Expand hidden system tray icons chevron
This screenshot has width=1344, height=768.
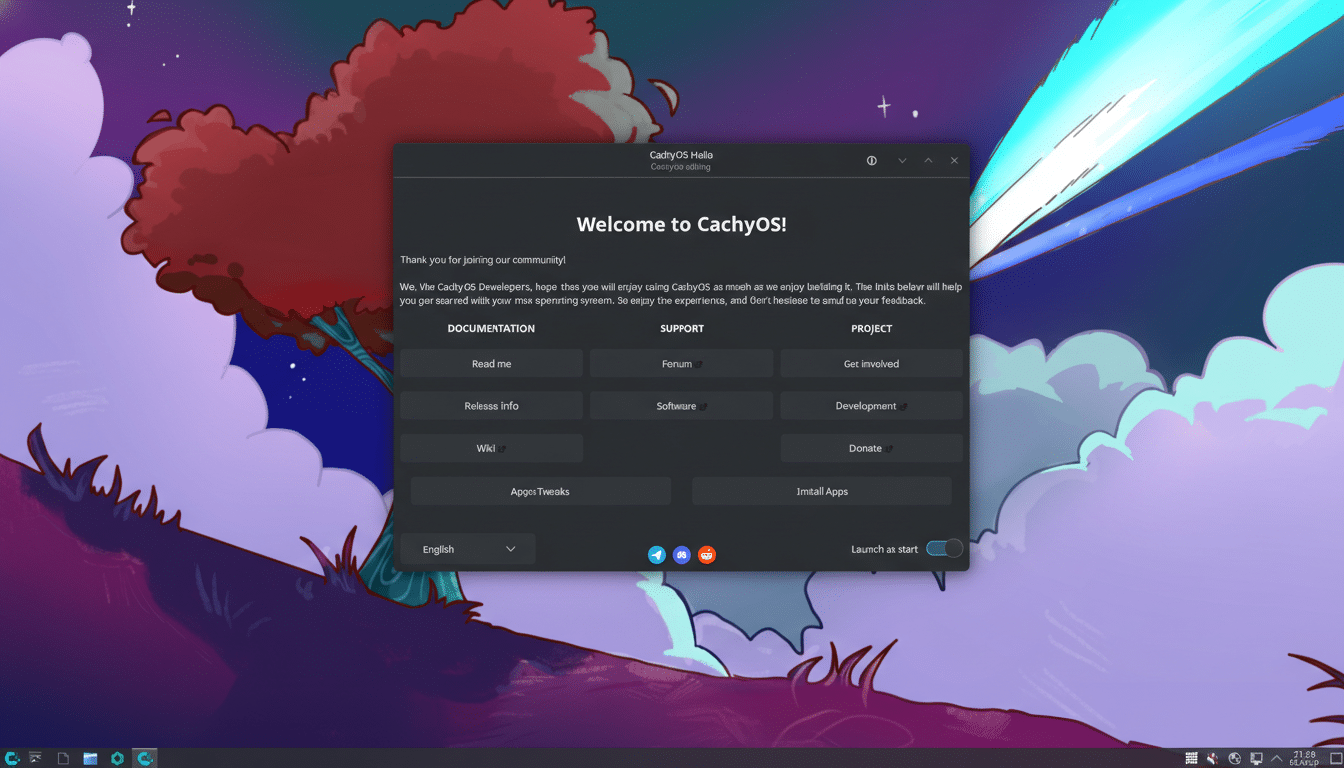1277,758
